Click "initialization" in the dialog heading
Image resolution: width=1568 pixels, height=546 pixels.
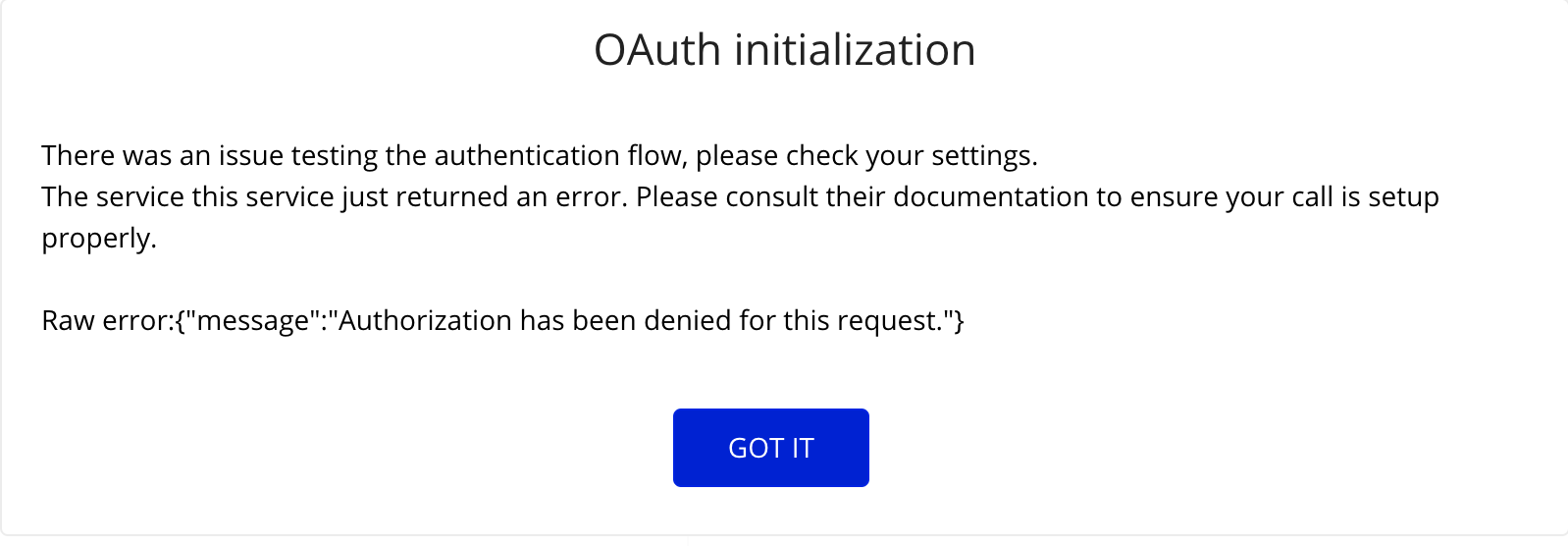coord(855,50)
